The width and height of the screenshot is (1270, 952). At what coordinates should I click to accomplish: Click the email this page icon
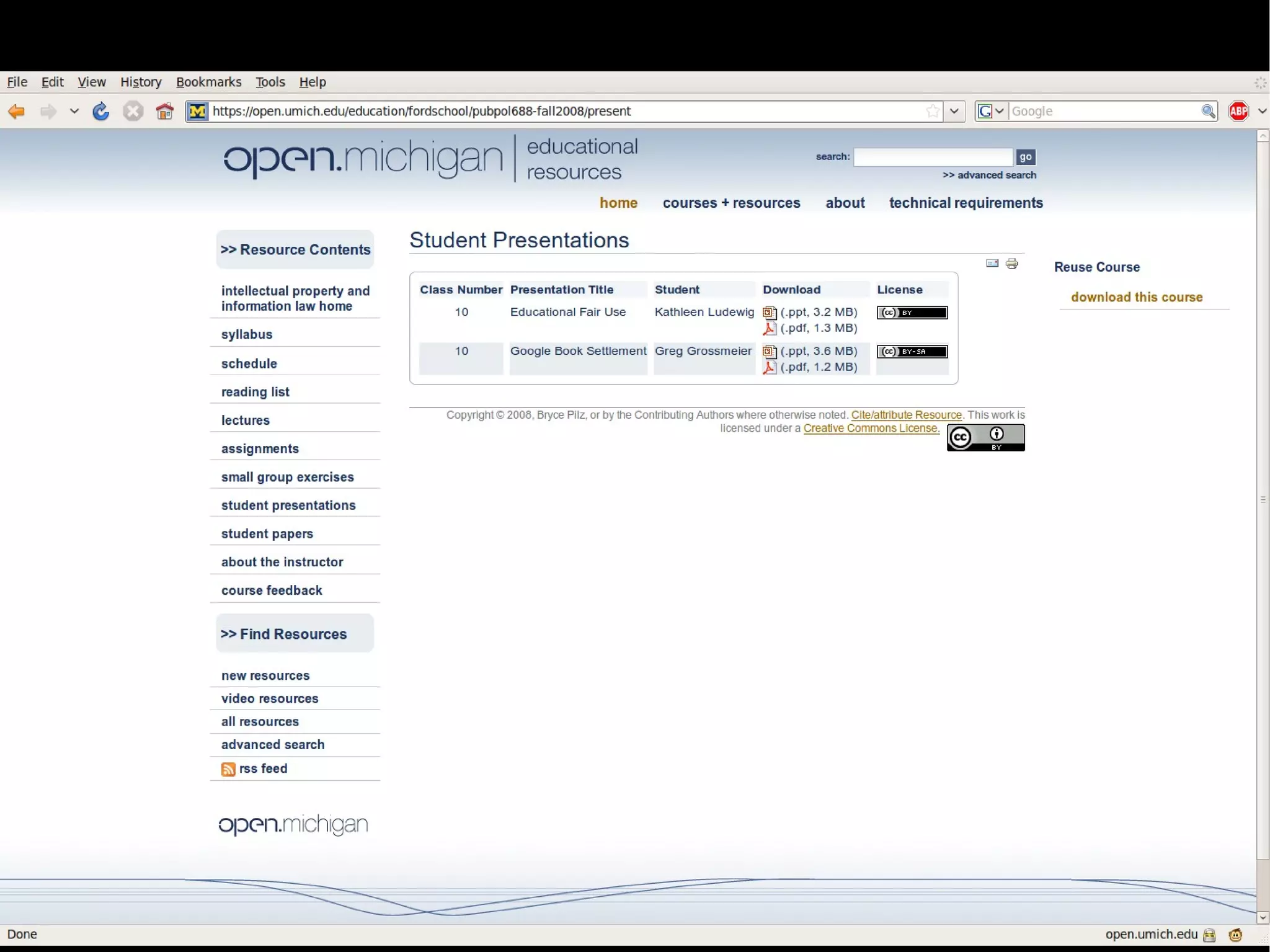992,264
